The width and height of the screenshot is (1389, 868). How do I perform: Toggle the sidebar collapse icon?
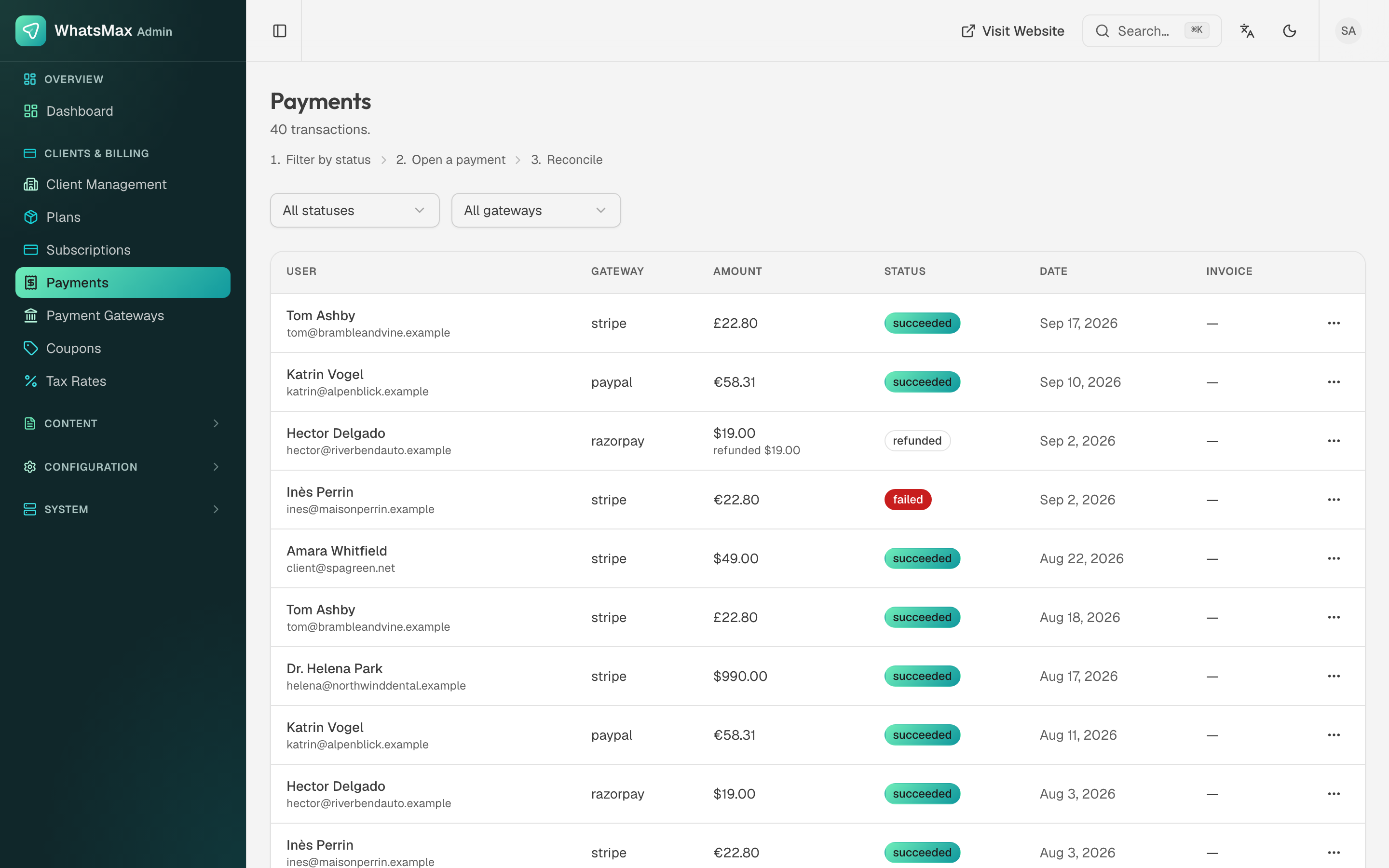coord(280,31)
